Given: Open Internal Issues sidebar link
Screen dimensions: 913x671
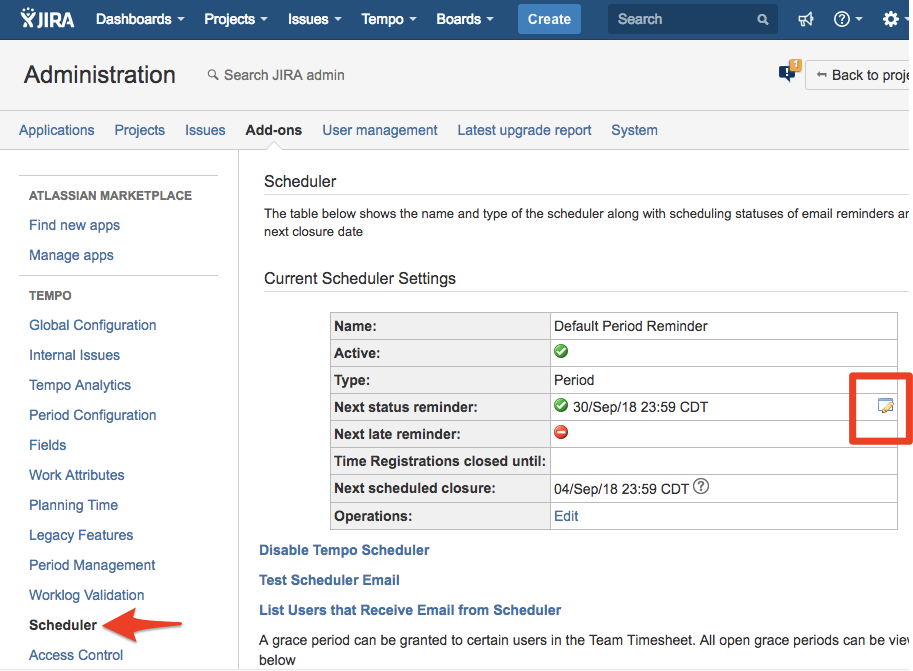Looking at the screenshot, I should coord(75,355).
